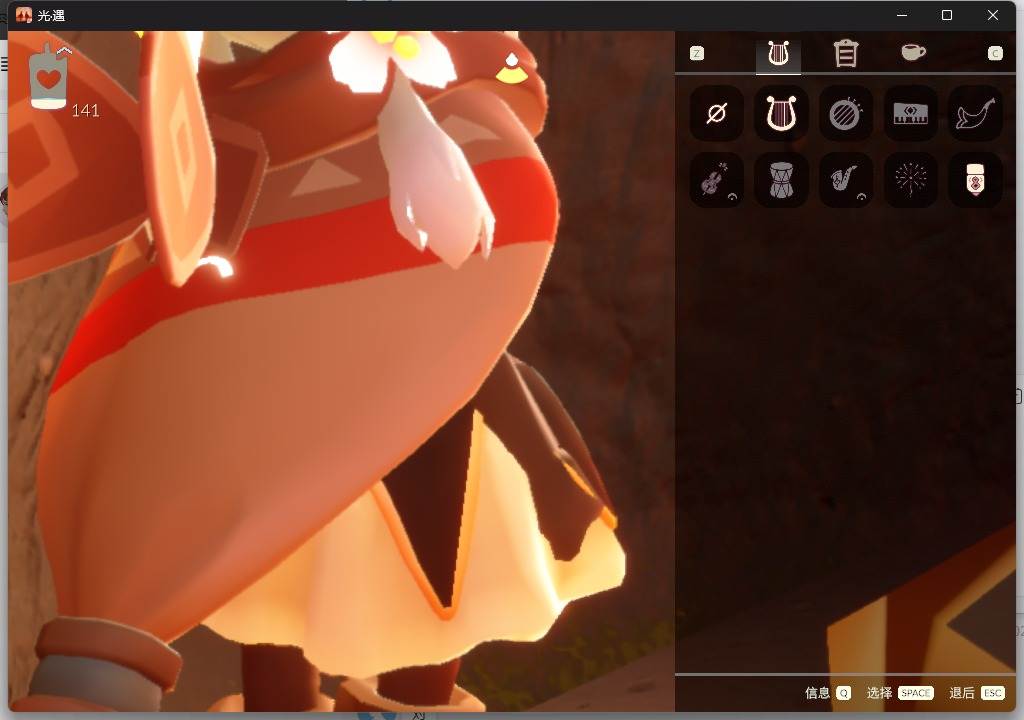The height and width of the screenshot is (720, 1024).
Task: Open the cabinet props tab
Action: point(846,54)
